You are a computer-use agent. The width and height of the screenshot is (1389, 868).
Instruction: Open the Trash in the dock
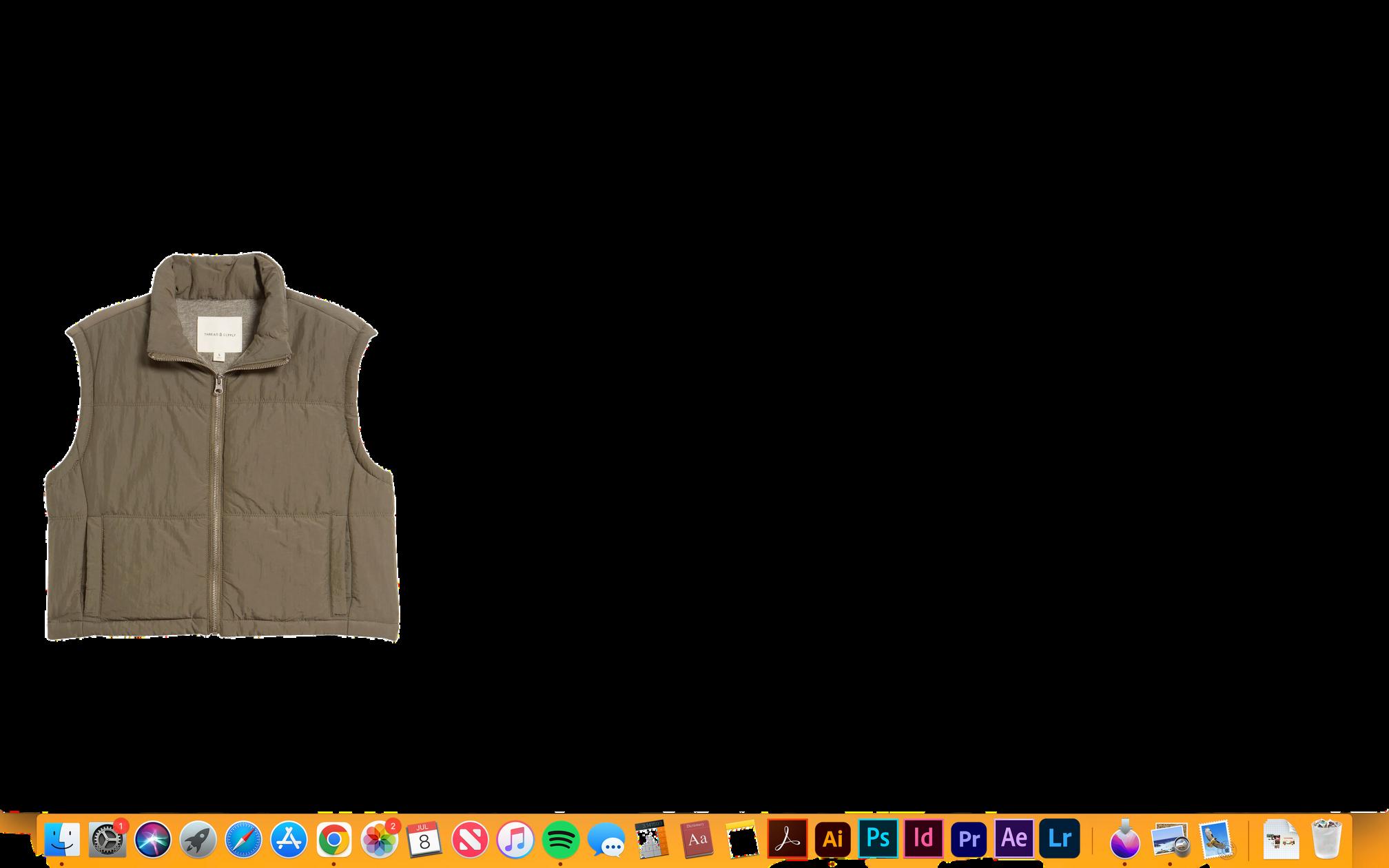pyautogui.click(x=1326, y=839)
